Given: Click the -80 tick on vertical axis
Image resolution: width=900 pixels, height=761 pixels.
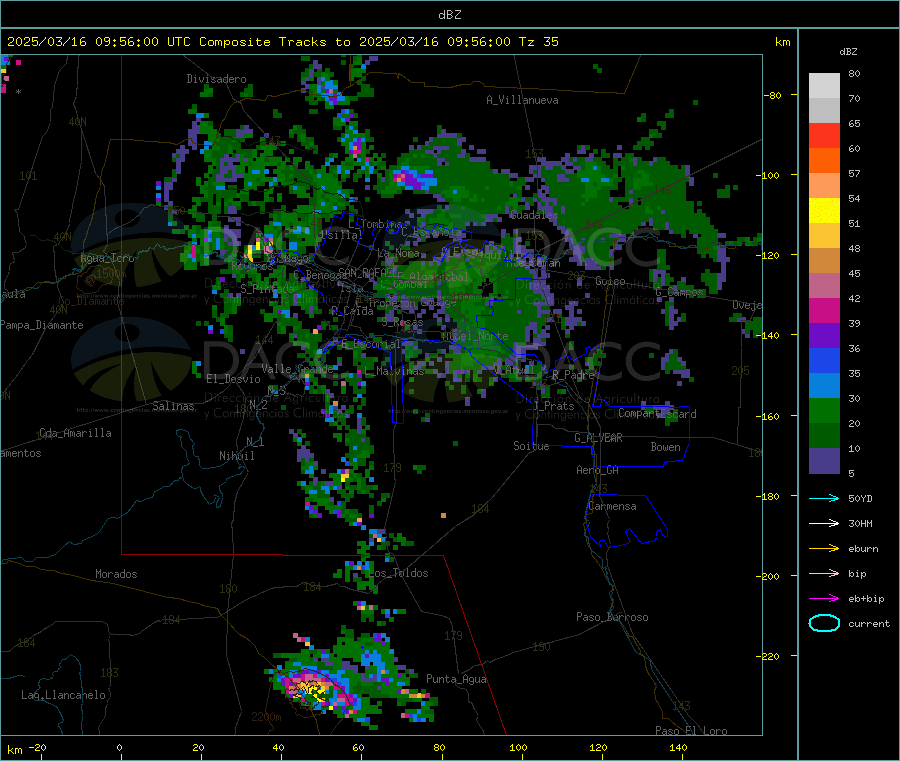Looking at the screenshot, I should click(773, 95).
